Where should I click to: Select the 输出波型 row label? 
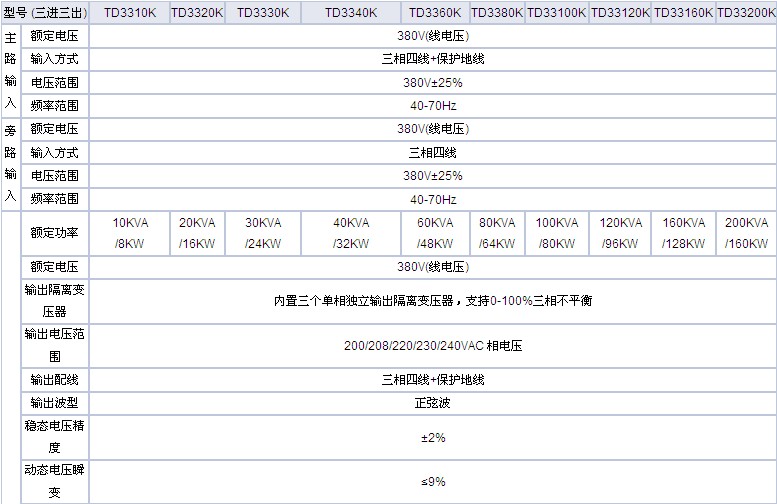click(x=54, y=403)
